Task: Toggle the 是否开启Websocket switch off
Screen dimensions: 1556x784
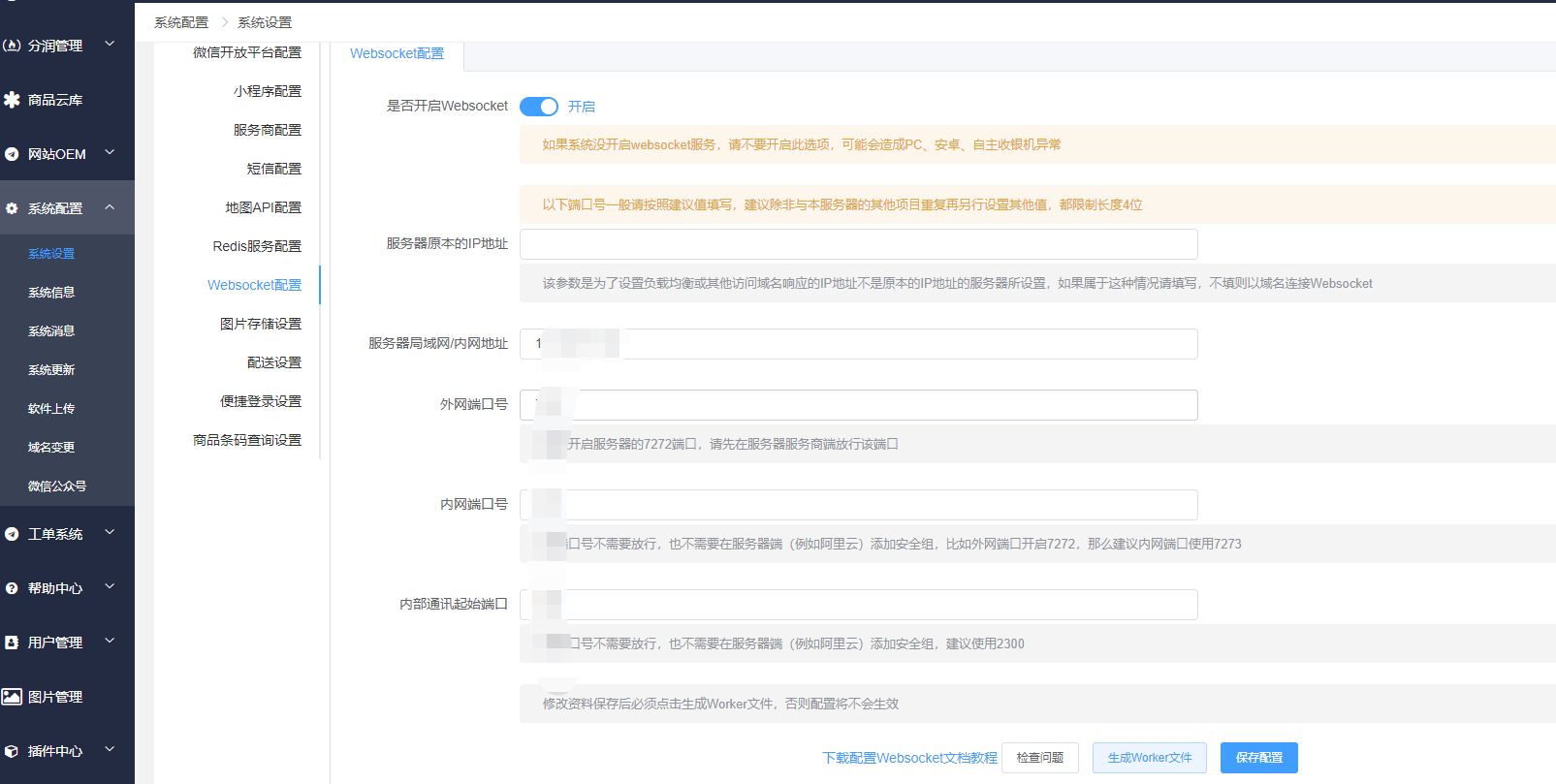Action: click(538, 107)
